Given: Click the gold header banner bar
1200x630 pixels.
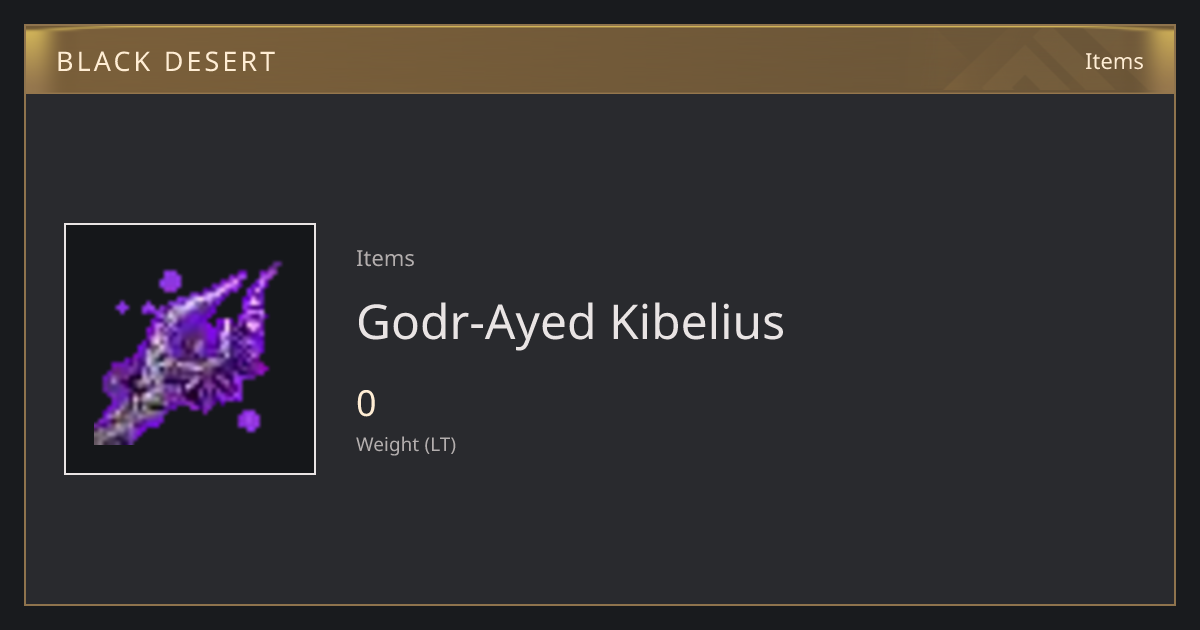Looking at the screenshot, I should click(600, 60).
